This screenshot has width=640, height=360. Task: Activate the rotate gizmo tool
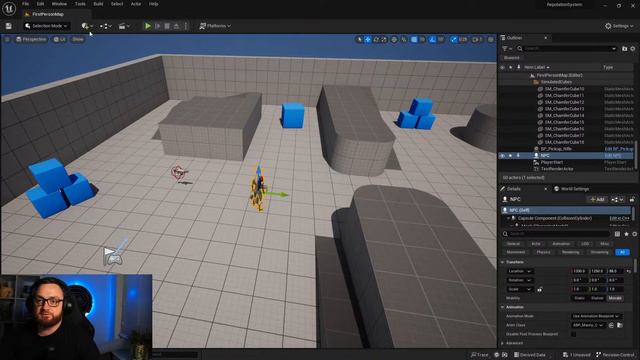coord(376,40)
